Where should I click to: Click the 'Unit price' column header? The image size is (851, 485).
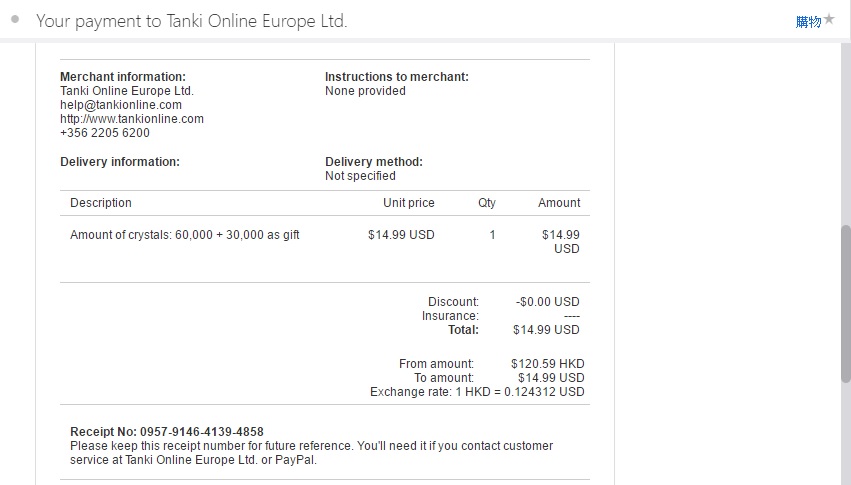coord(409,203)
